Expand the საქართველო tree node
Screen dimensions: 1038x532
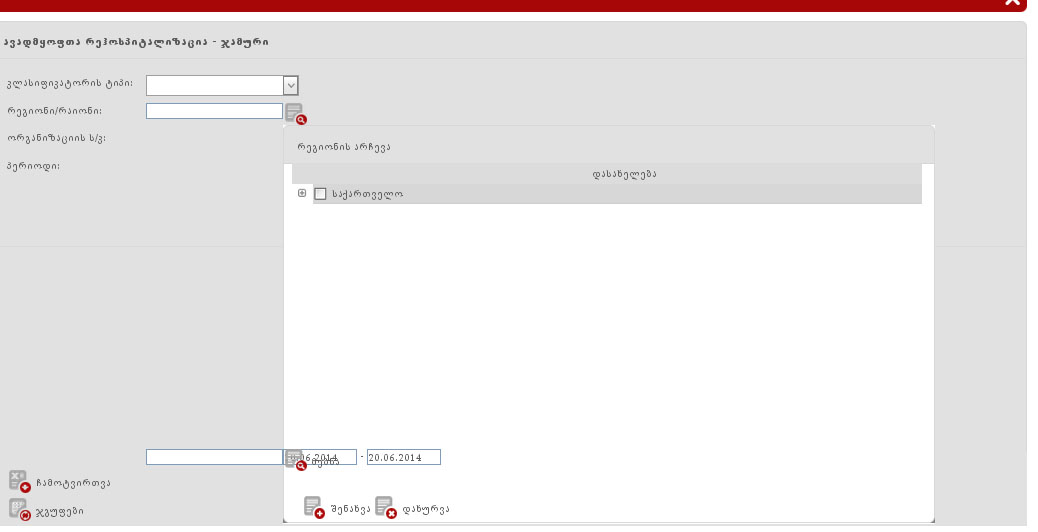click(x=302, y=193)
